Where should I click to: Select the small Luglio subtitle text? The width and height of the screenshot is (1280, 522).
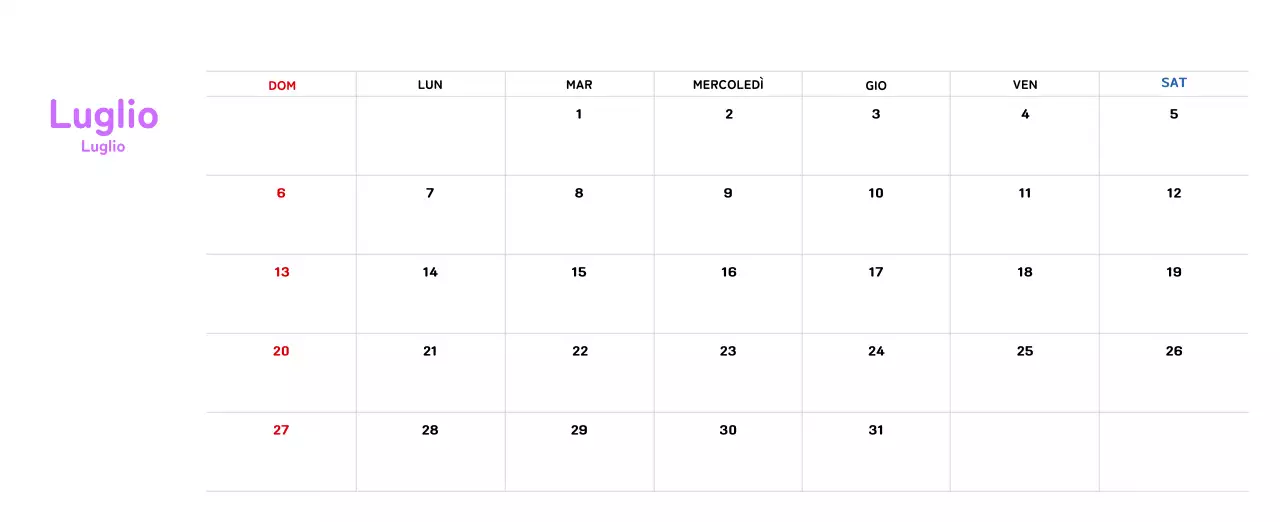coord(103,147)
